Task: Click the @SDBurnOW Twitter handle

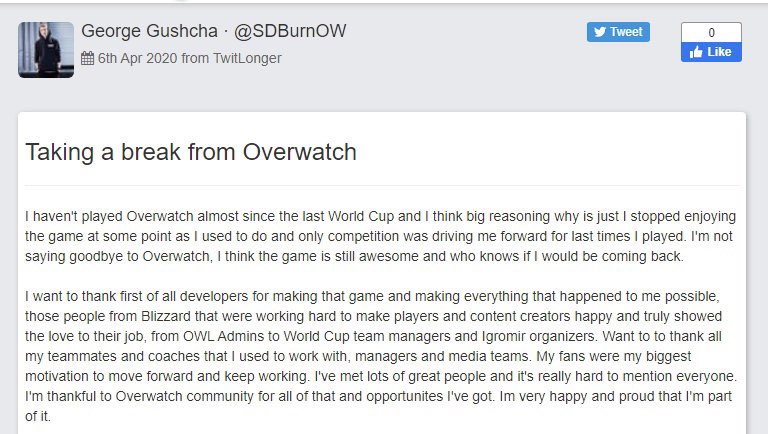Action: (x=290, y=31)
